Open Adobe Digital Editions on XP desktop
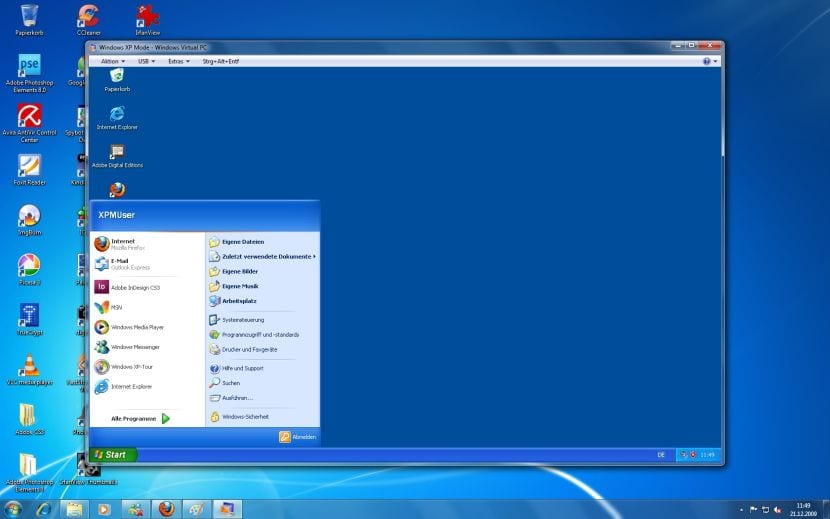The image size is (830, 519). pyautogui.click(x=117, y=156)
